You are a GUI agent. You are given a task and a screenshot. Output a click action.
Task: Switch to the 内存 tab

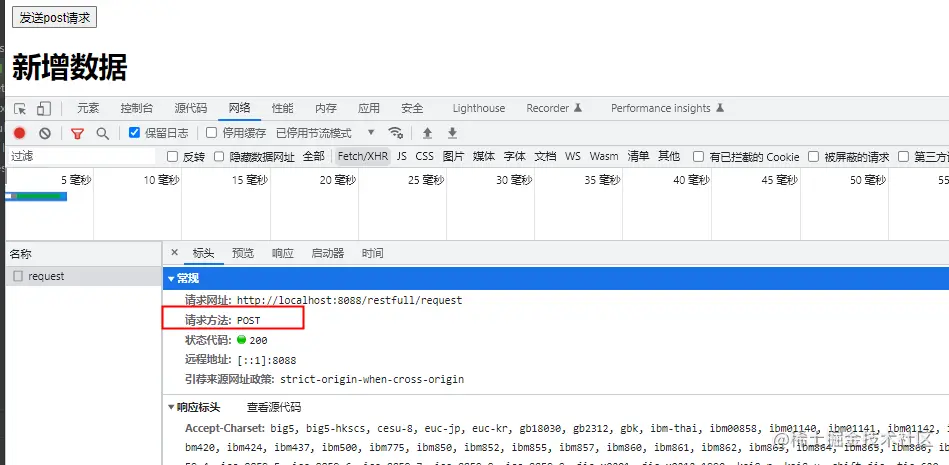click(326, 108)
